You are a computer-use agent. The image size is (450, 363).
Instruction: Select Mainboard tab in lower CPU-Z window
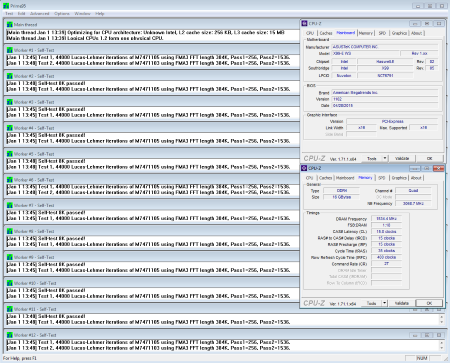pyautogui.click(x=345, y=178)
